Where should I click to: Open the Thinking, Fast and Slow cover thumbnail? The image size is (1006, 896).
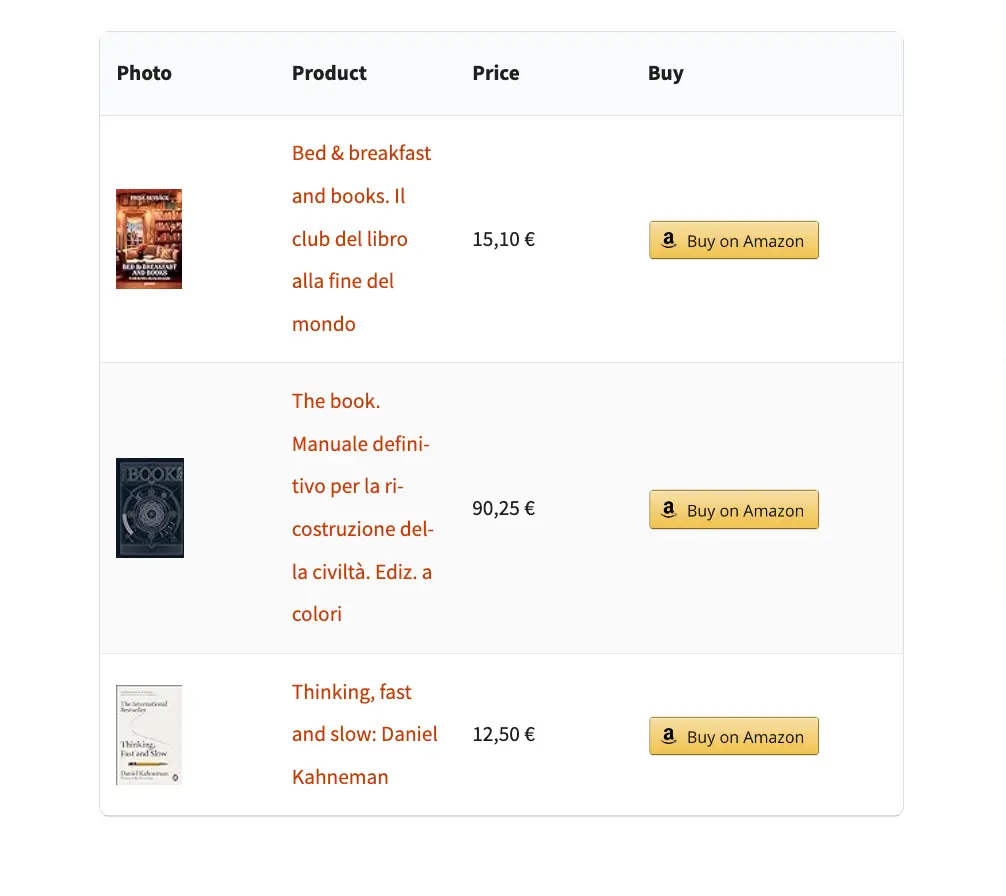coord(149,735)
